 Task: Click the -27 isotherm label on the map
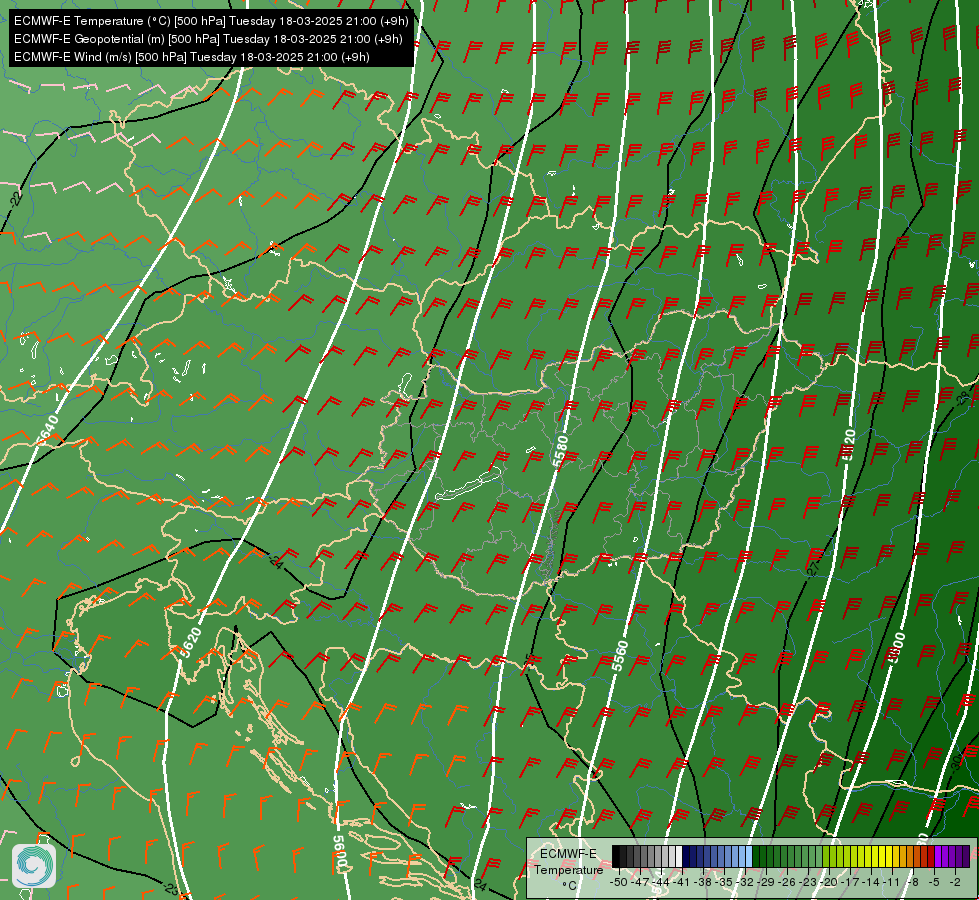point(813,568)
